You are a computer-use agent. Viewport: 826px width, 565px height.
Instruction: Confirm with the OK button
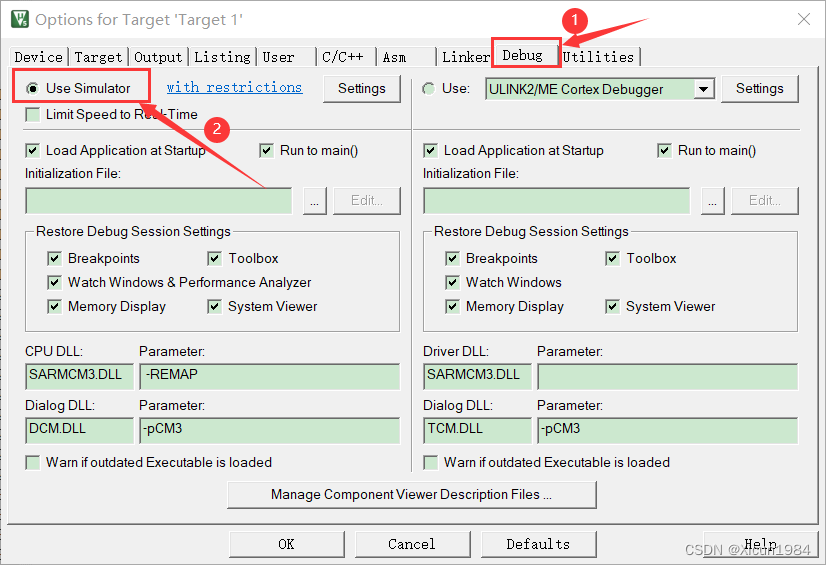click(287, 544)
